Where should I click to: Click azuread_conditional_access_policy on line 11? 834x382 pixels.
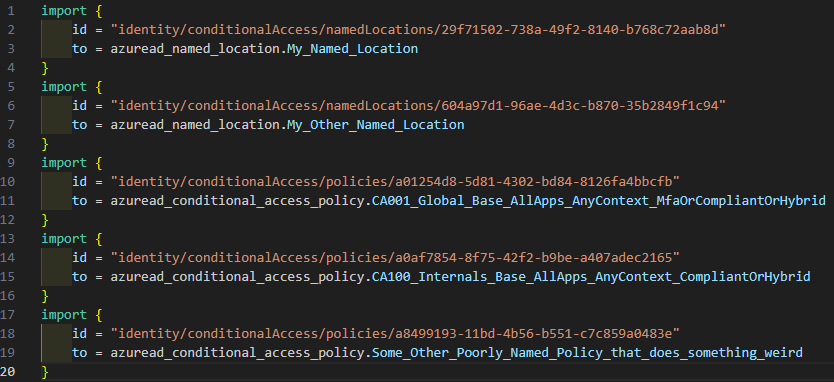point(239,201)
